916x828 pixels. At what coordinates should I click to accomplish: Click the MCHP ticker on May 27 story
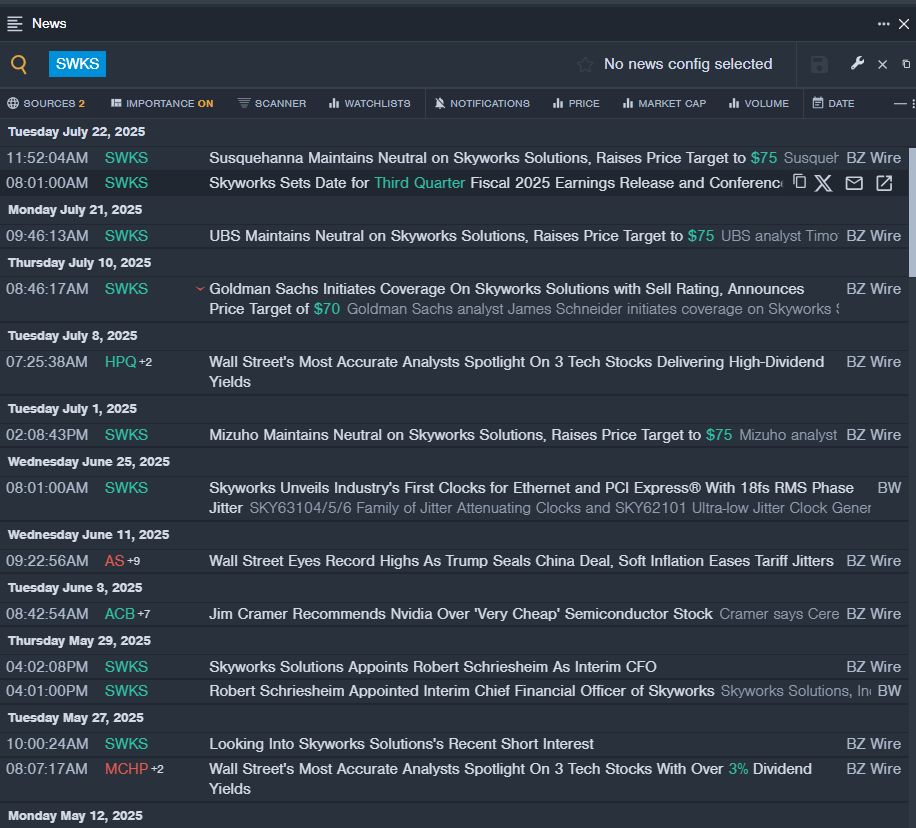126,769
